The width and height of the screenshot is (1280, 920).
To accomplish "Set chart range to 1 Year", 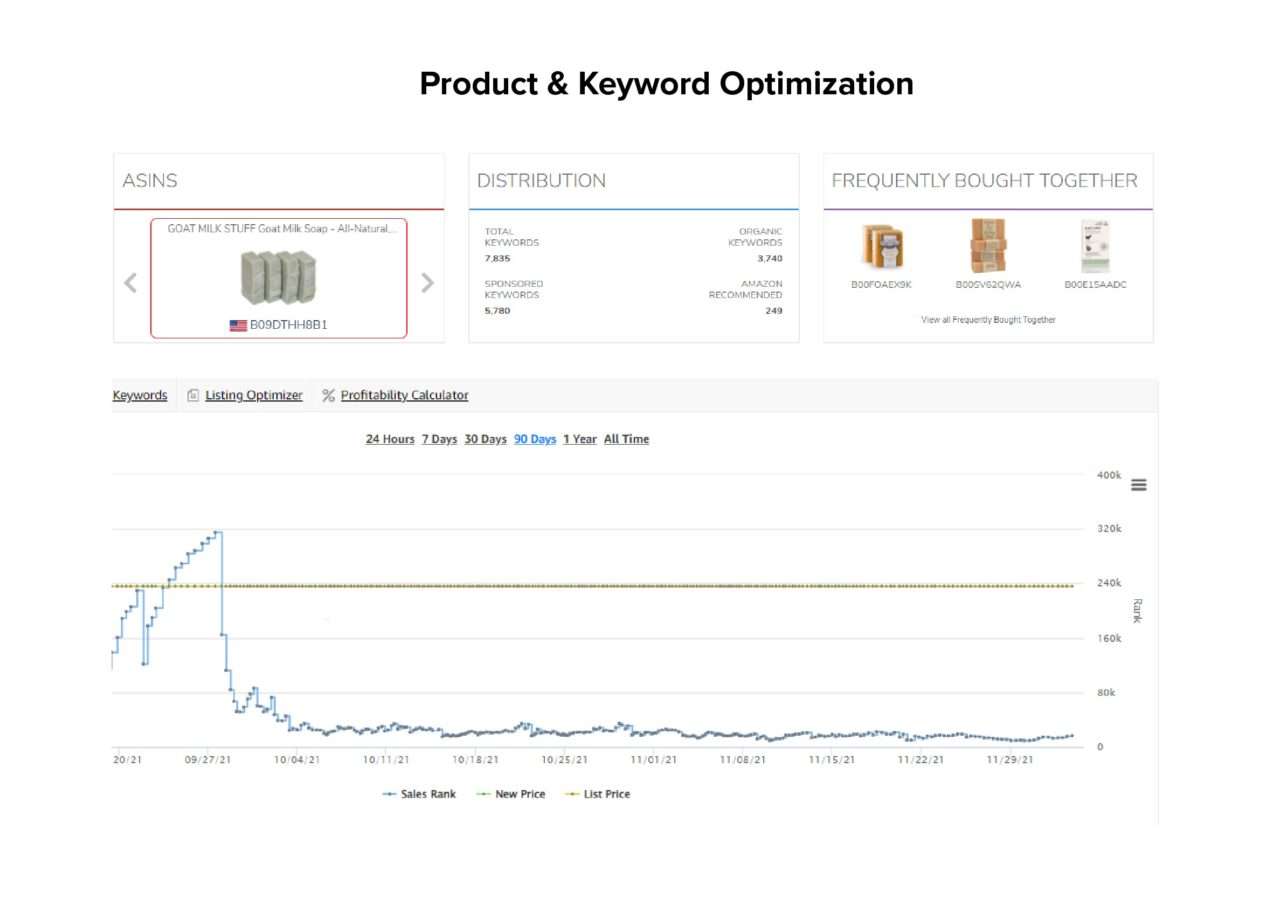I will tap(580, 439).
